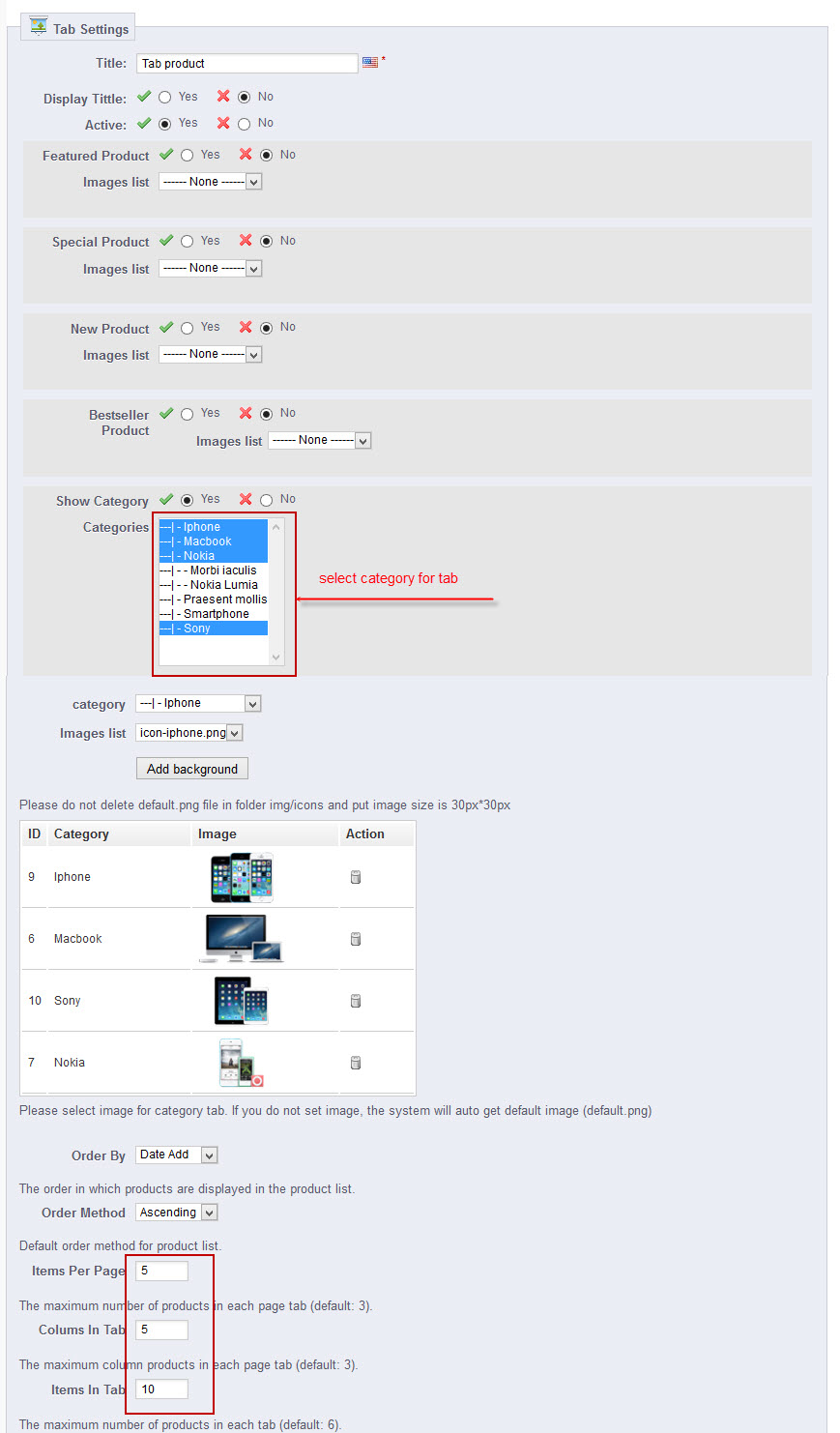Click delete trash icon for Sony row
This screenshot has height=1433, width=840.
tap(356, 1001)
